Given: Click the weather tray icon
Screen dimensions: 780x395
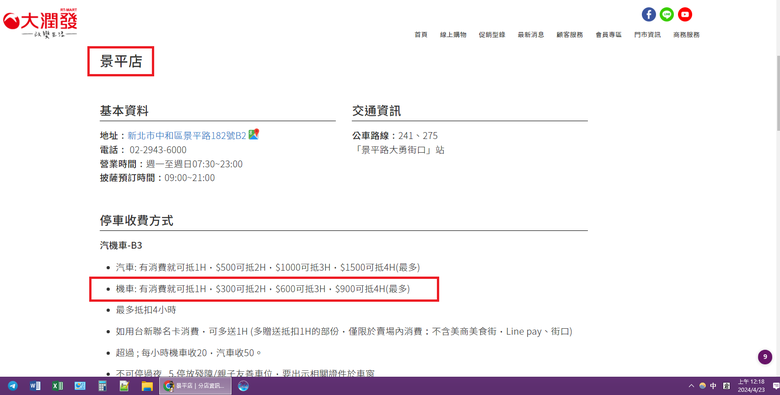Looking at the screenshot, I should tap(702, 386).
